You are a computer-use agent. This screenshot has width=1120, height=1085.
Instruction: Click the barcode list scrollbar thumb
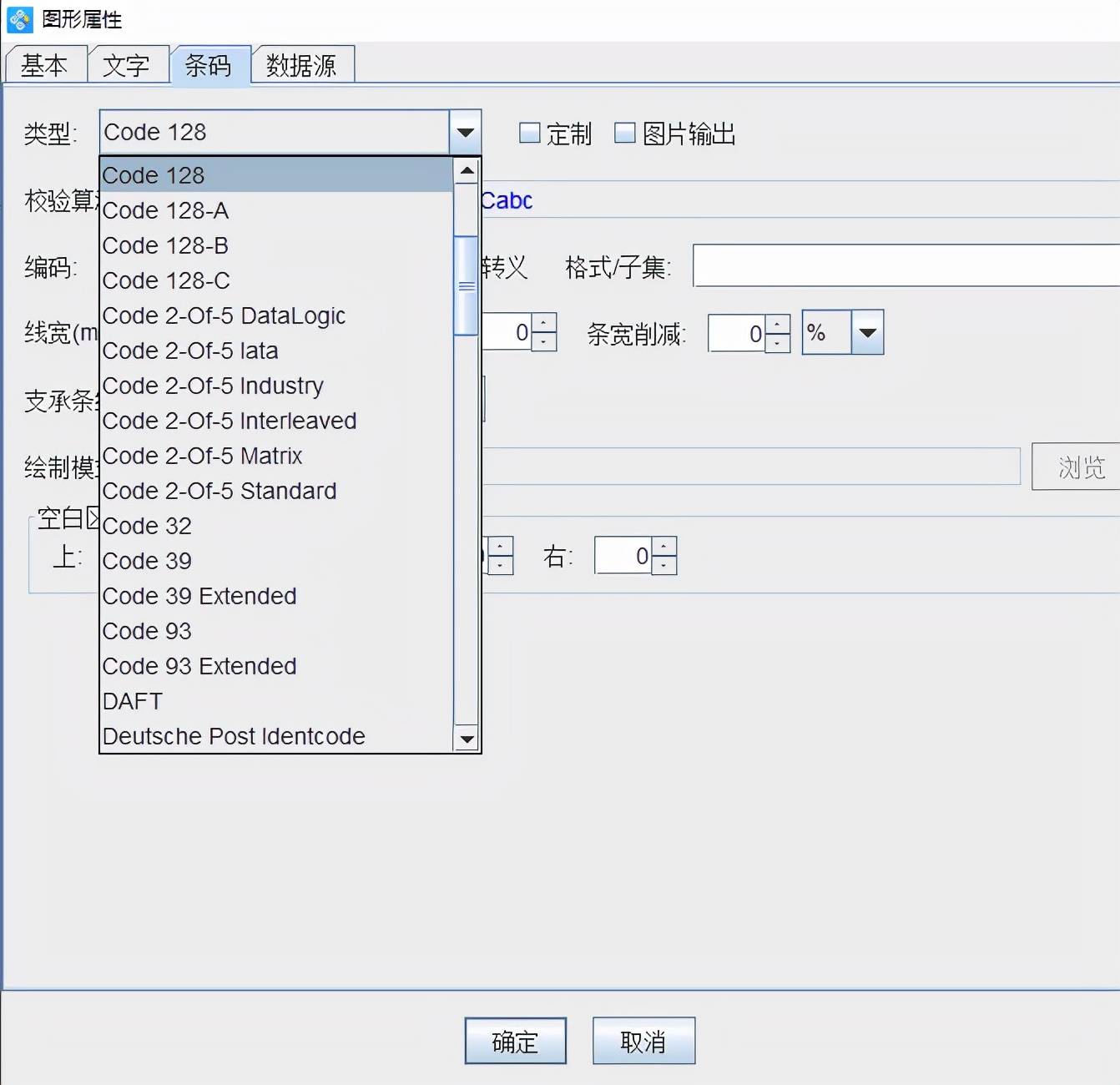click(x=467, y=286)
